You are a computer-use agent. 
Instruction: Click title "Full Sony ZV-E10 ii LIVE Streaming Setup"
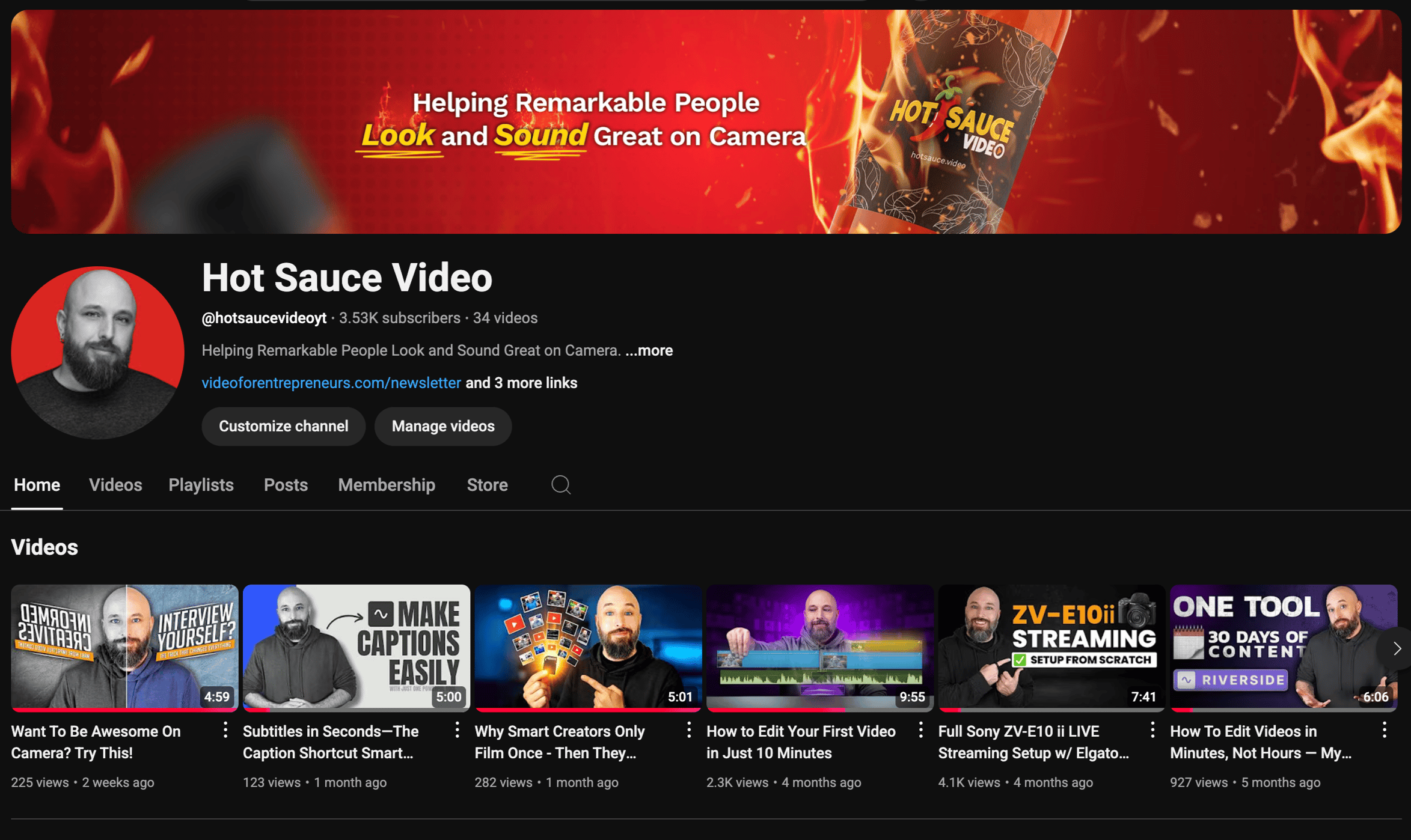1033,742
